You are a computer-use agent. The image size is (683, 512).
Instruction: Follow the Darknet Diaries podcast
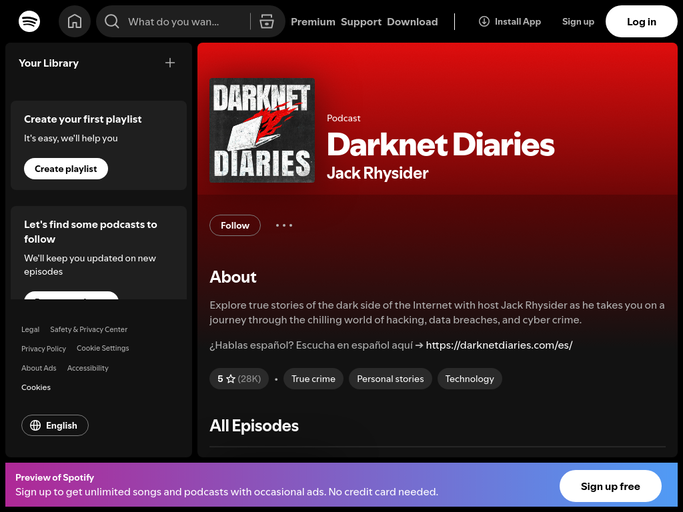tap(235, 225)
